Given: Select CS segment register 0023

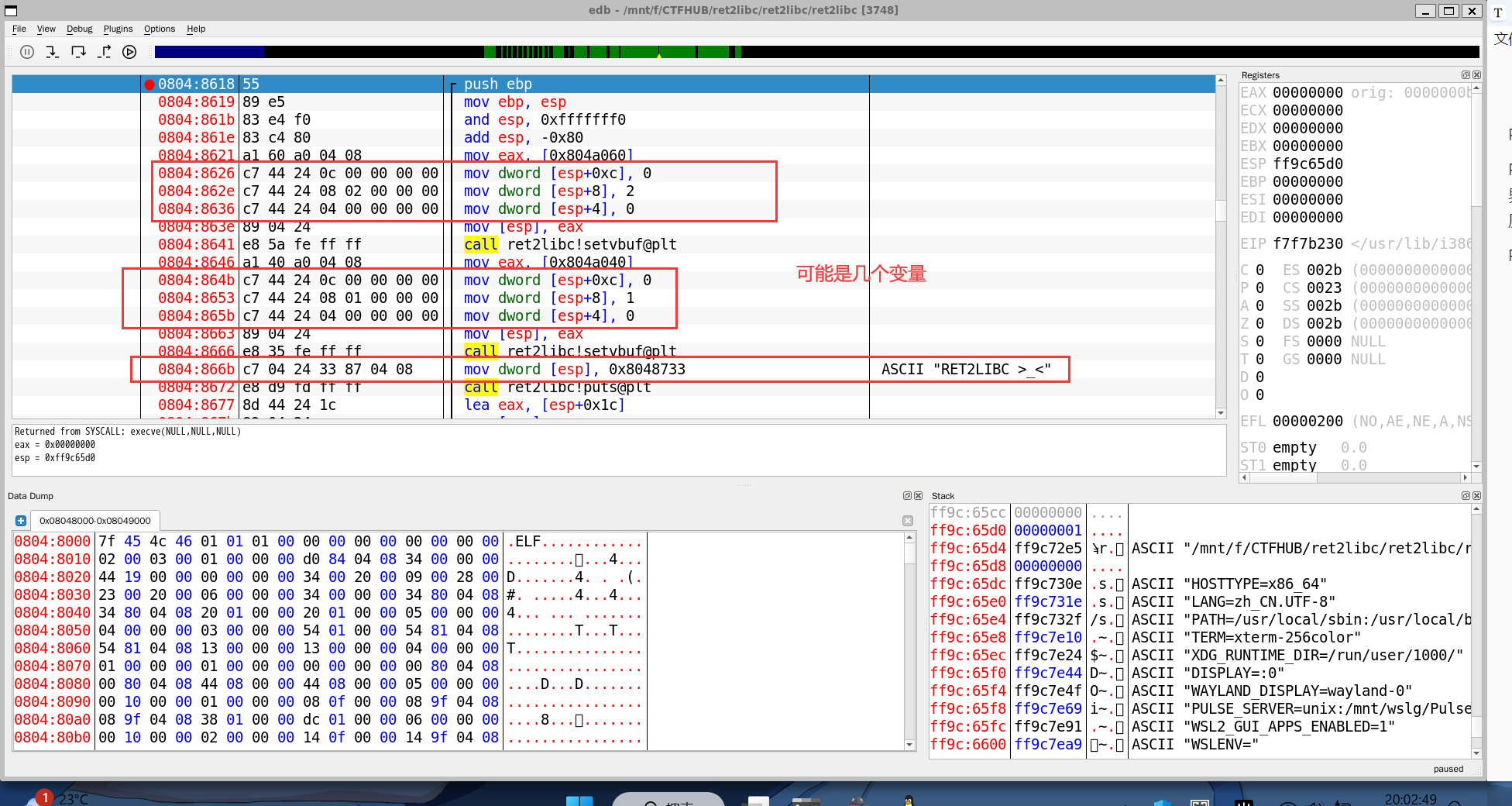Looking at the screenshot, I should (x=1324, y=288).
